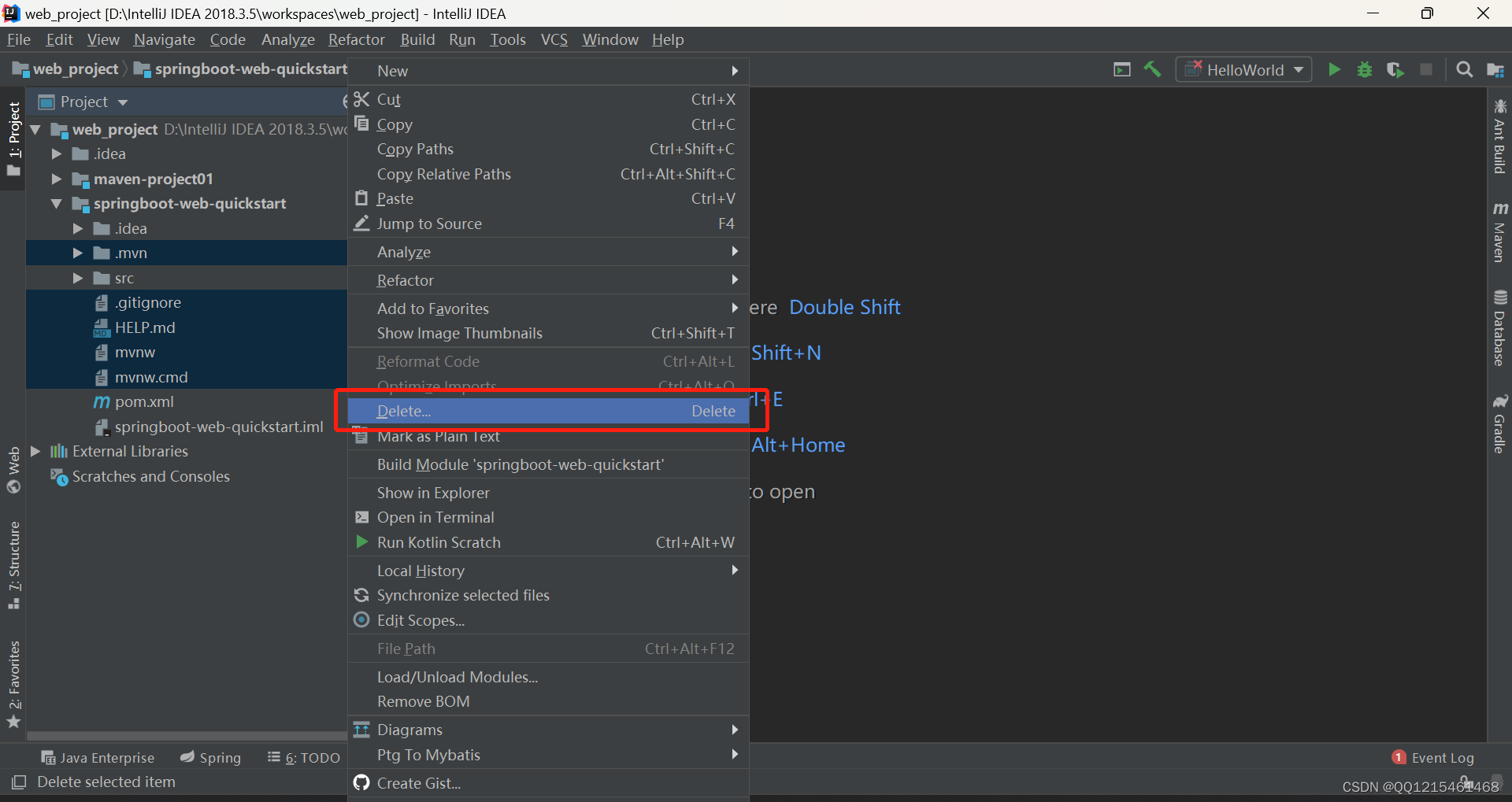Choose Remove BOM entry
The height and width of the screenshot is (802, 1512).
[x=548, y=701]
